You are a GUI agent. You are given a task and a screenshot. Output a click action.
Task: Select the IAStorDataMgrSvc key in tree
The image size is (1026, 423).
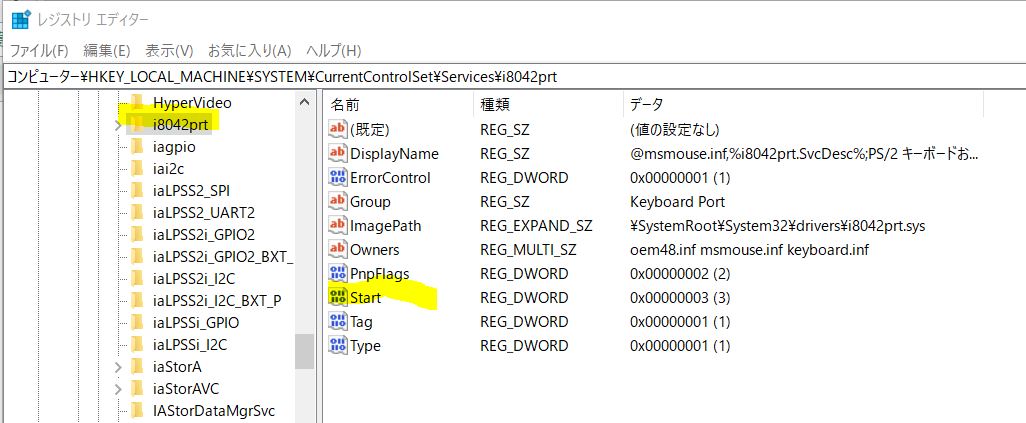point(214,410)
